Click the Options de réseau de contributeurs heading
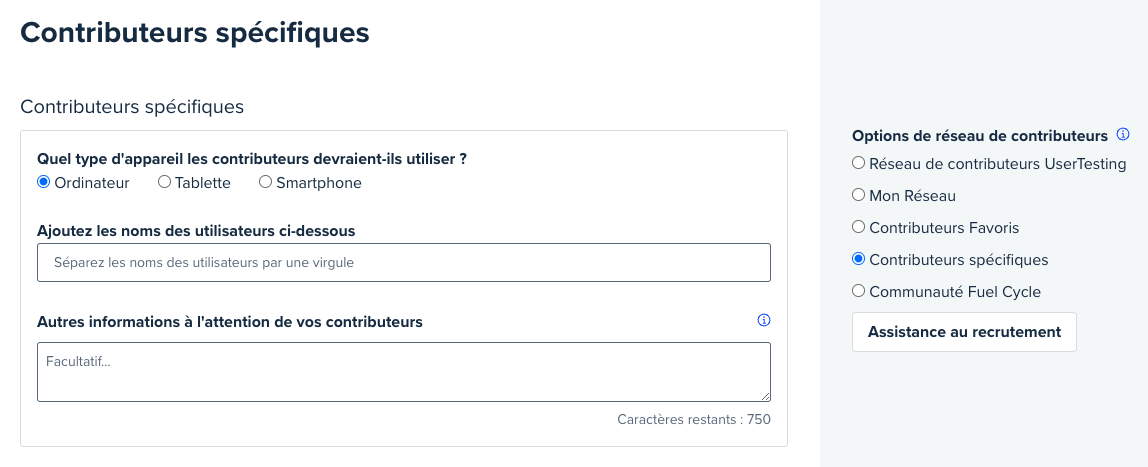Viewport: 1148px width, 467px height. tap(980, 136)
